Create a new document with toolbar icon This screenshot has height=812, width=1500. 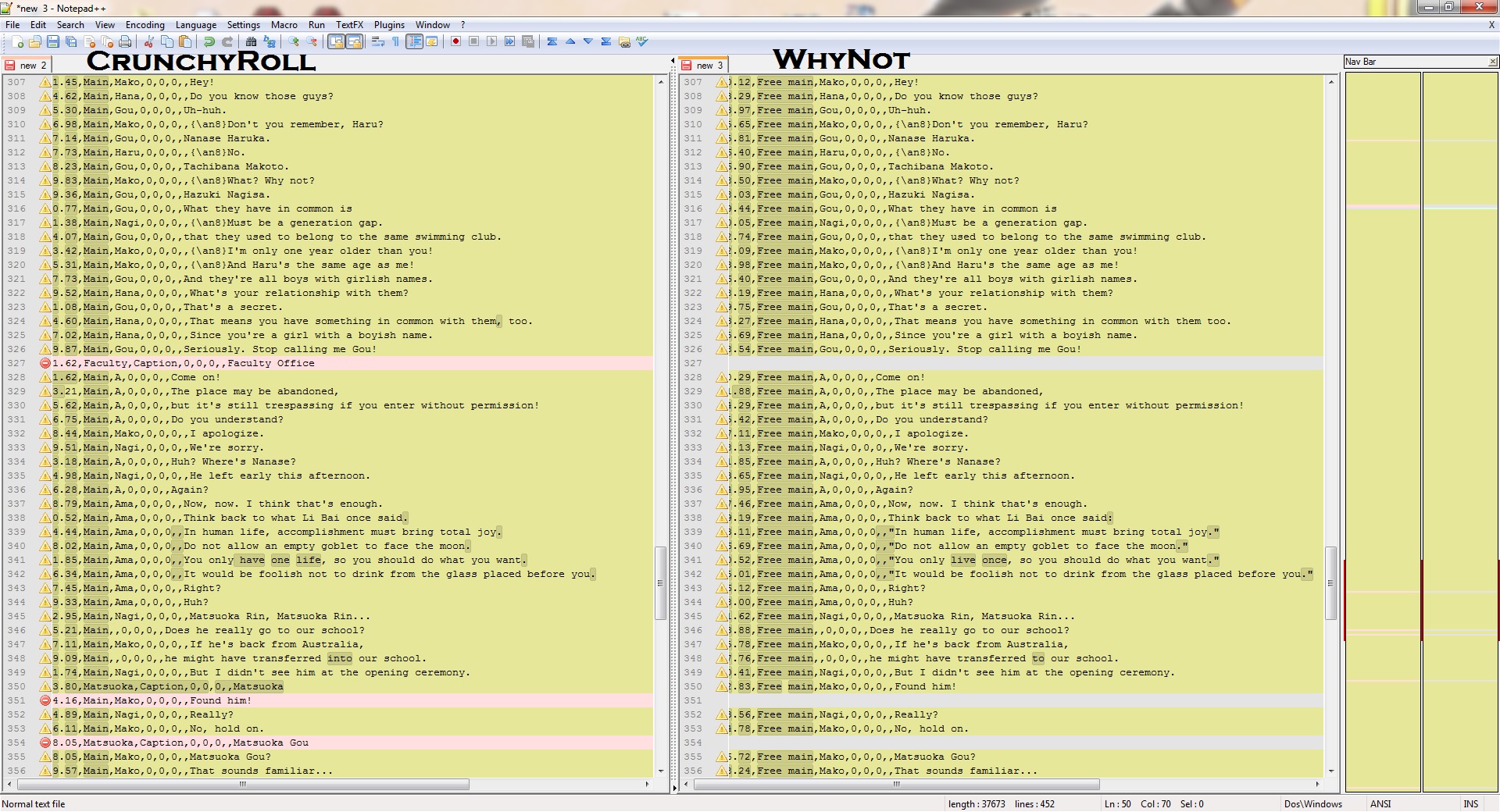17,41
